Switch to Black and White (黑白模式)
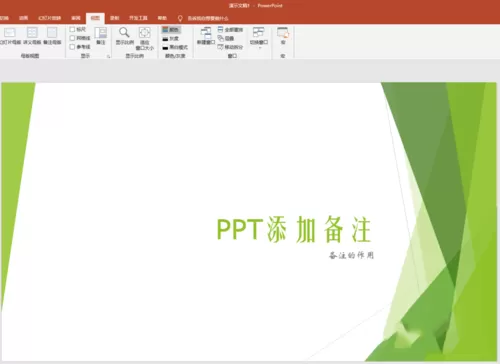This screenshot has width=500, height=364. (175, 47)
